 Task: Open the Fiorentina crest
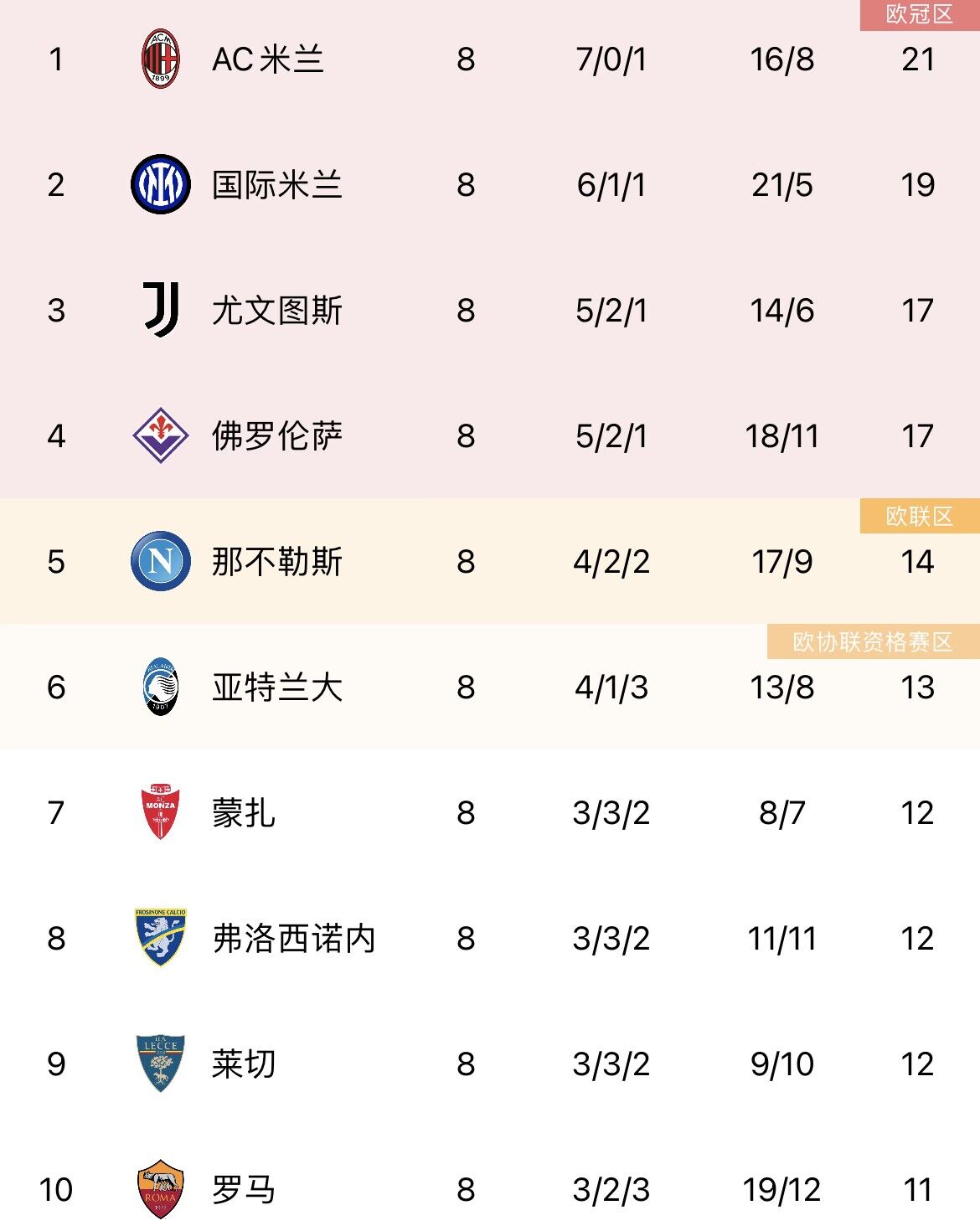tap(160, 435)
